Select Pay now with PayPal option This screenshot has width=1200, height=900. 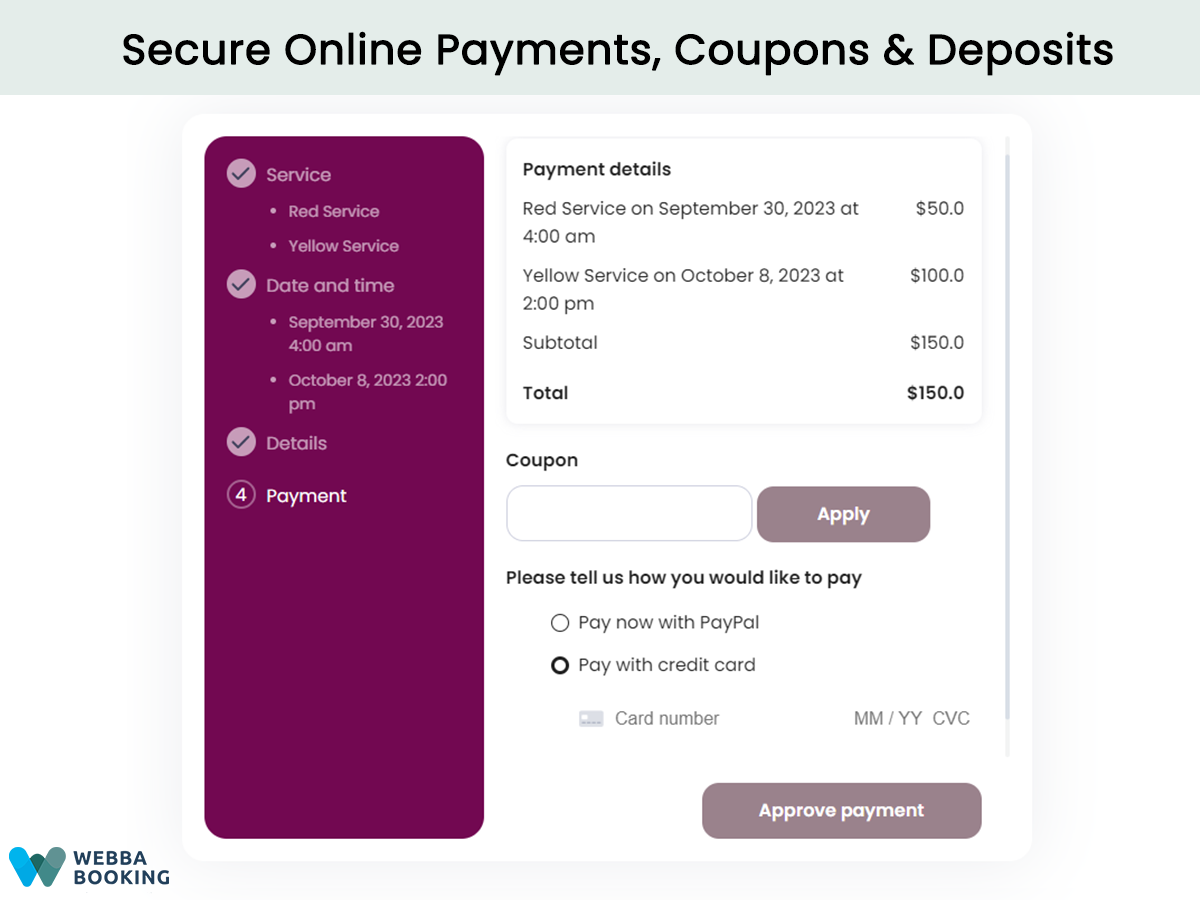click(560, 623)
